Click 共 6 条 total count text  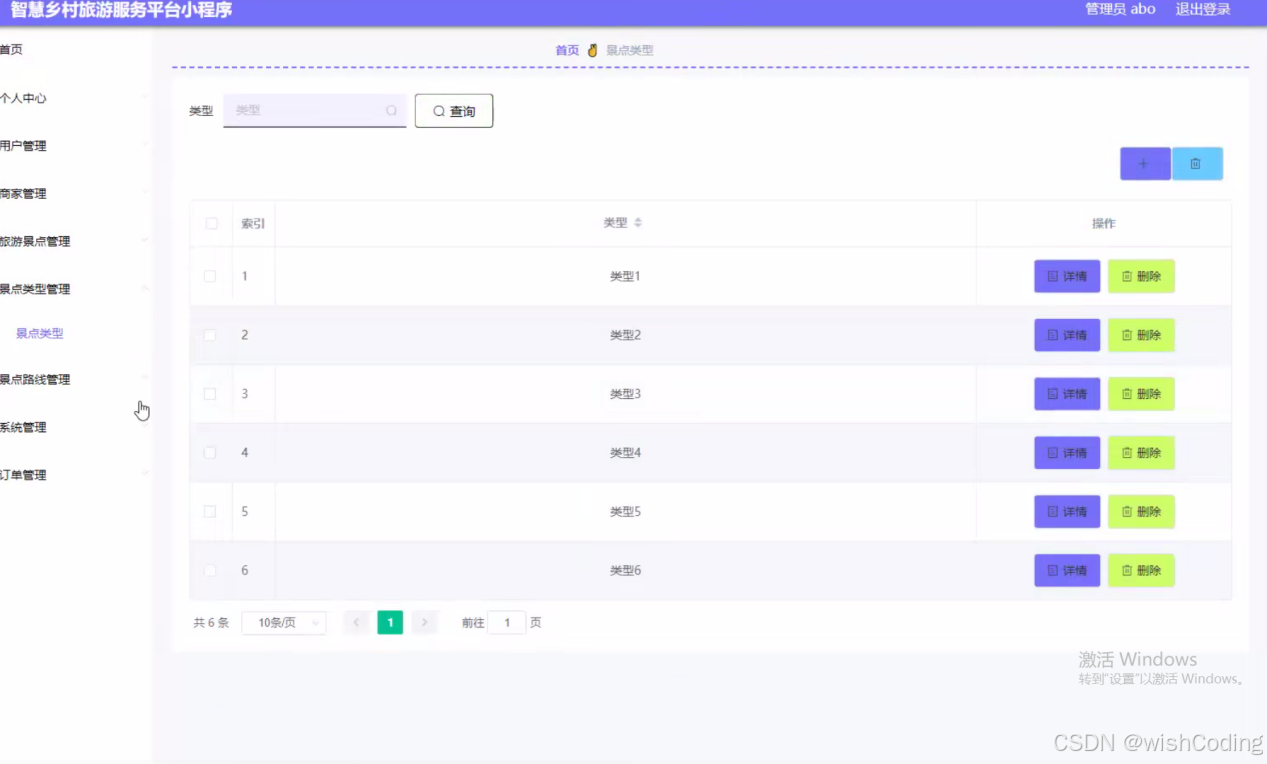tap(211, 623)
